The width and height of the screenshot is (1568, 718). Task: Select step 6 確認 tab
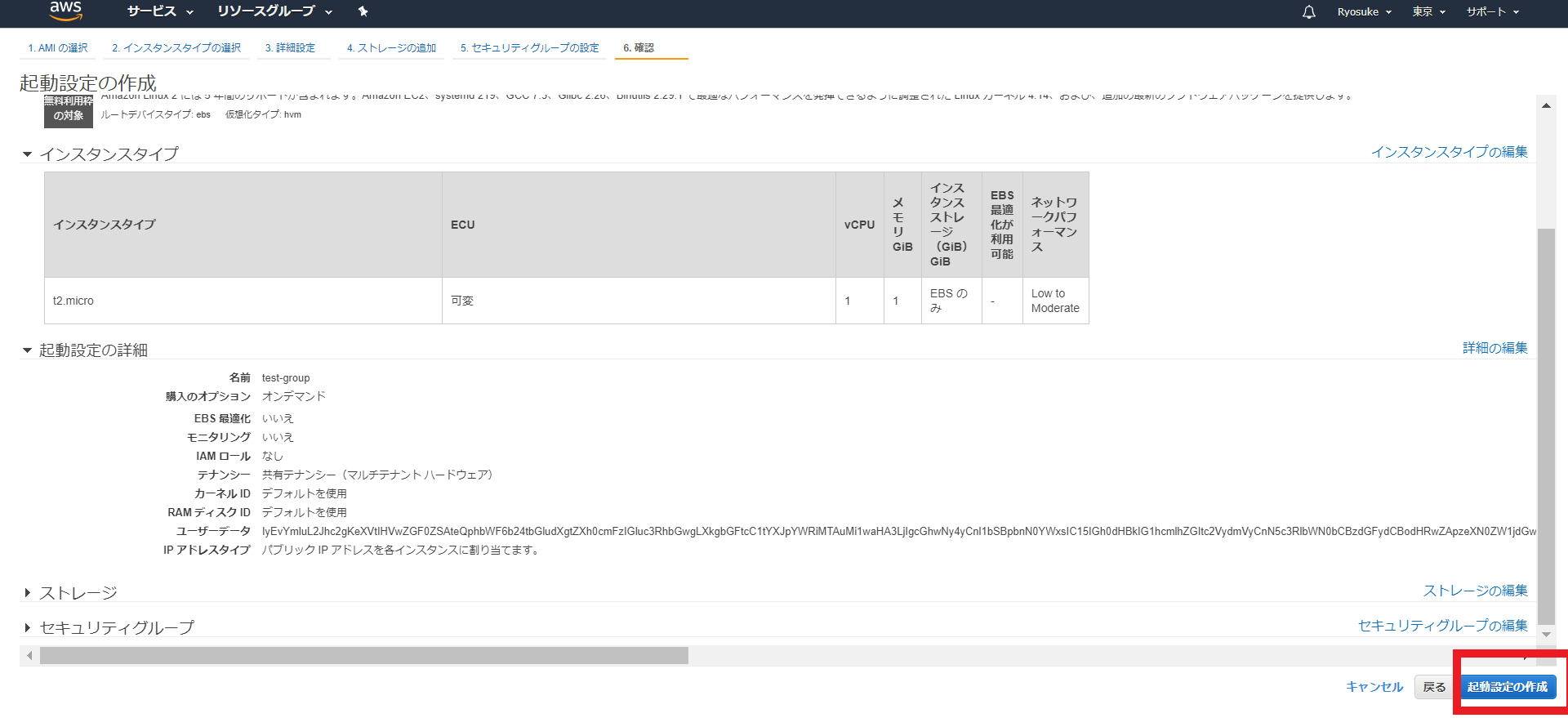pos(639,48)
